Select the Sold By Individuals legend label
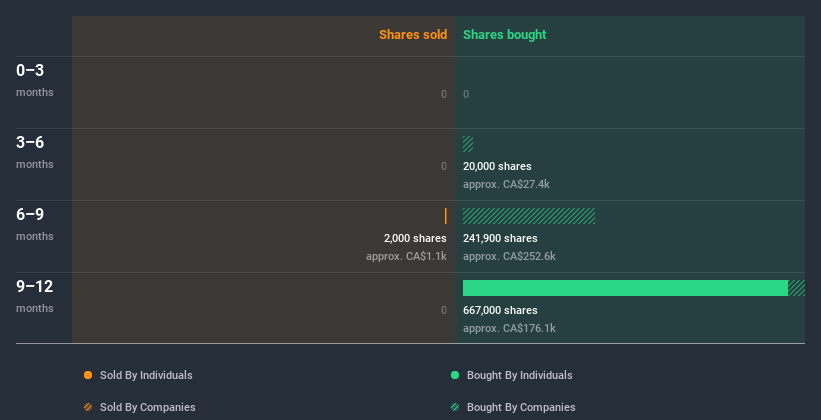This screenshot has height=420, width=821. (x=146, y=375)
